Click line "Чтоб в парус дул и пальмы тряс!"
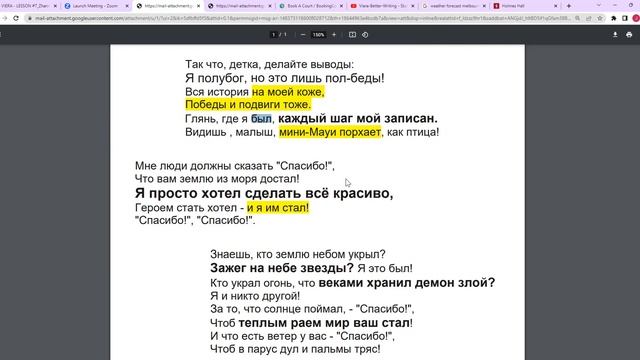The height and width of the screenshot is (360, 640). pos(295,349)
